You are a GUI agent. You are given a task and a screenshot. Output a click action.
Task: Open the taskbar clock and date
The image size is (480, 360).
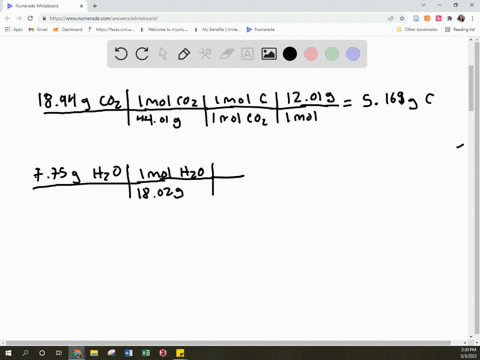[x=468, y=353]
